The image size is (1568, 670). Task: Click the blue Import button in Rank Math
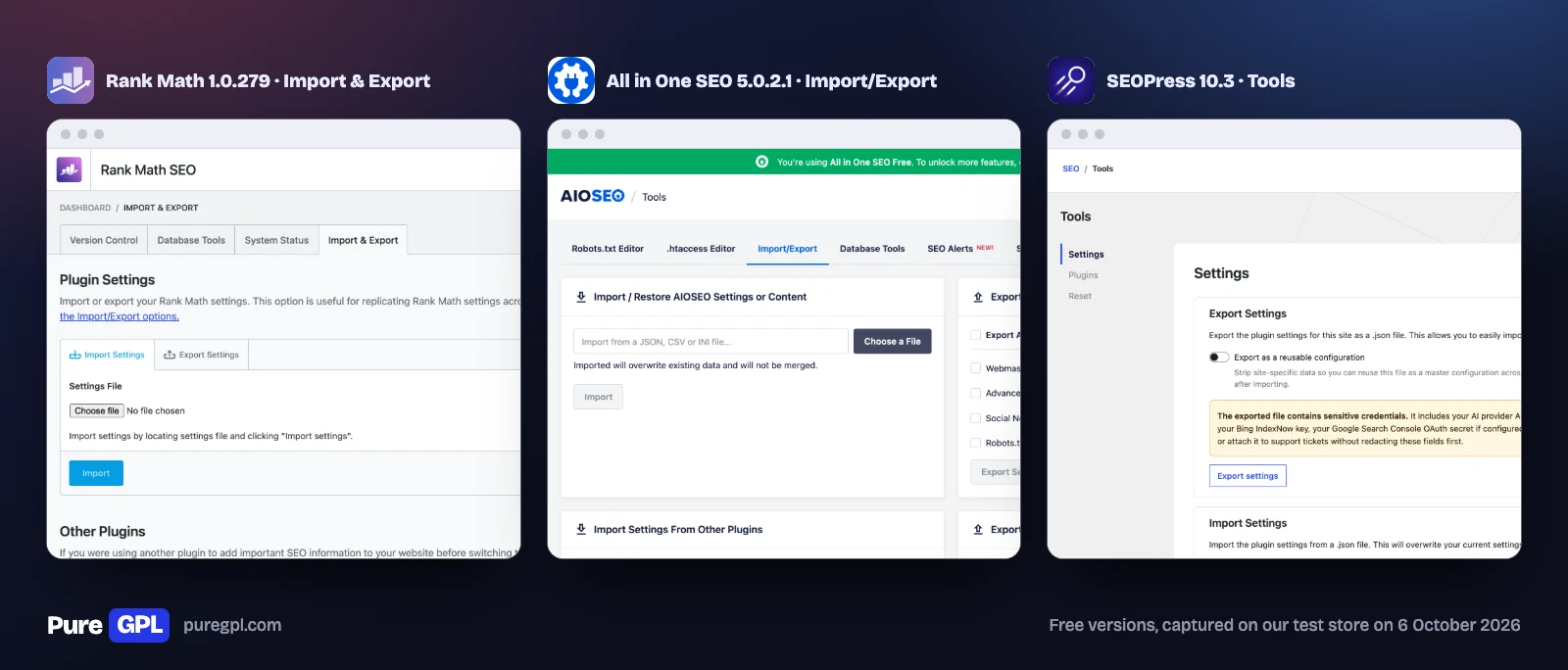[96, 473]
